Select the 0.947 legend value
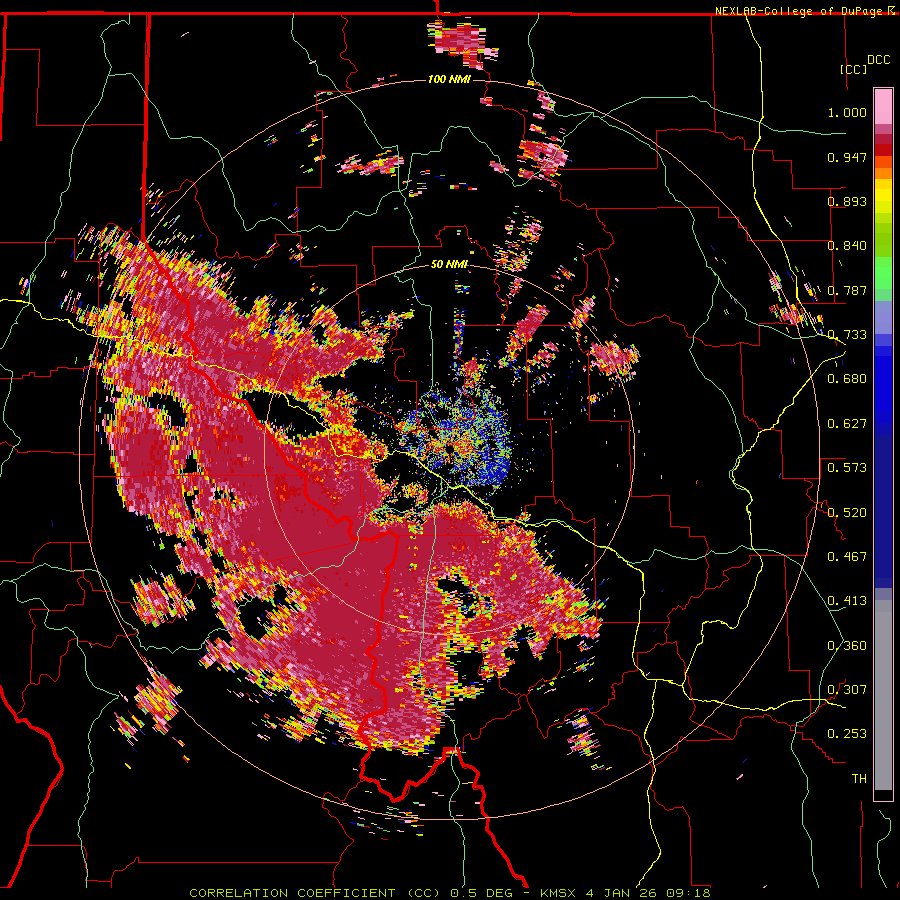 click(847, 157)
